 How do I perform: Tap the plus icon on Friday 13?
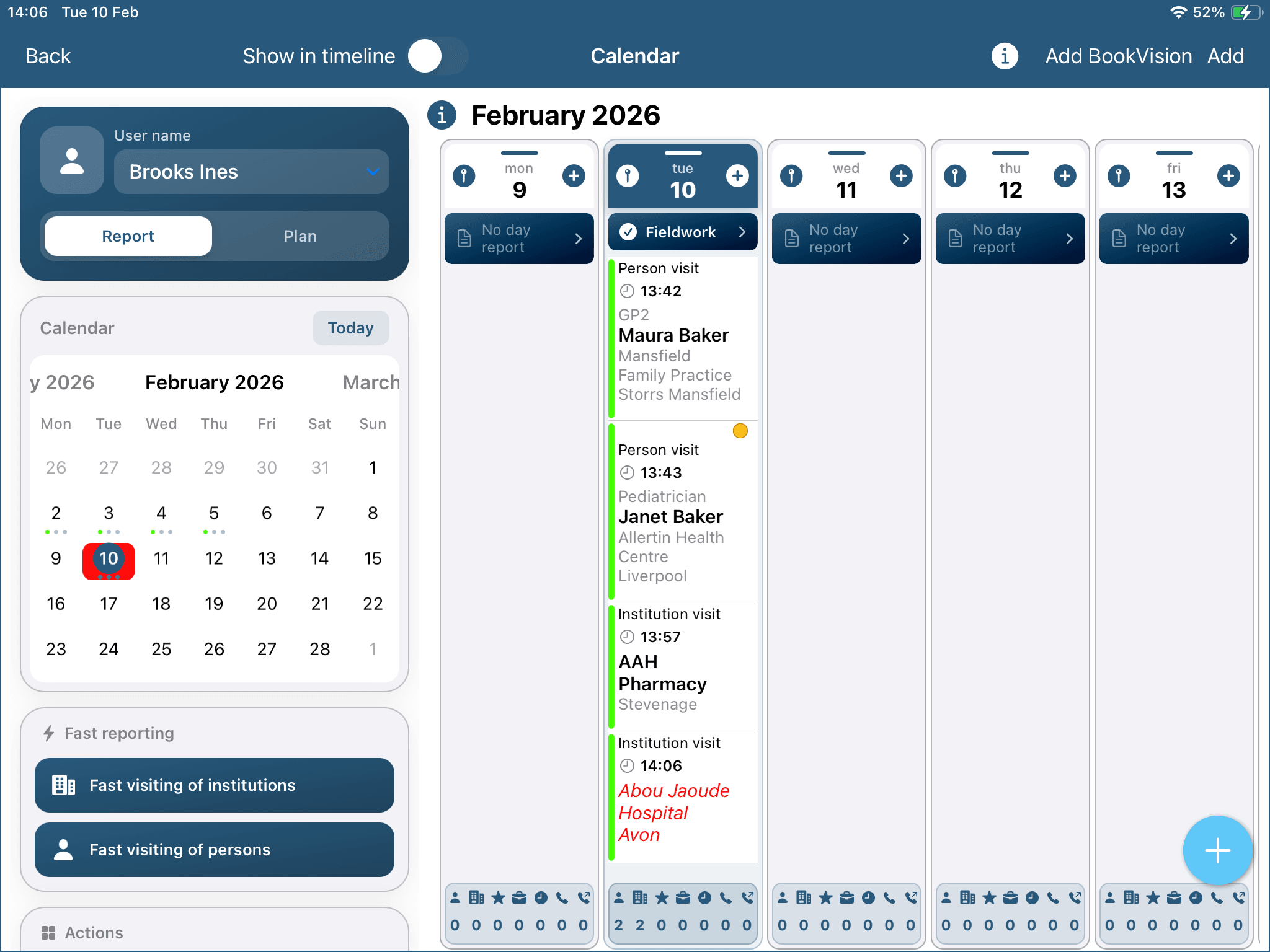(x=1228, y=176)
